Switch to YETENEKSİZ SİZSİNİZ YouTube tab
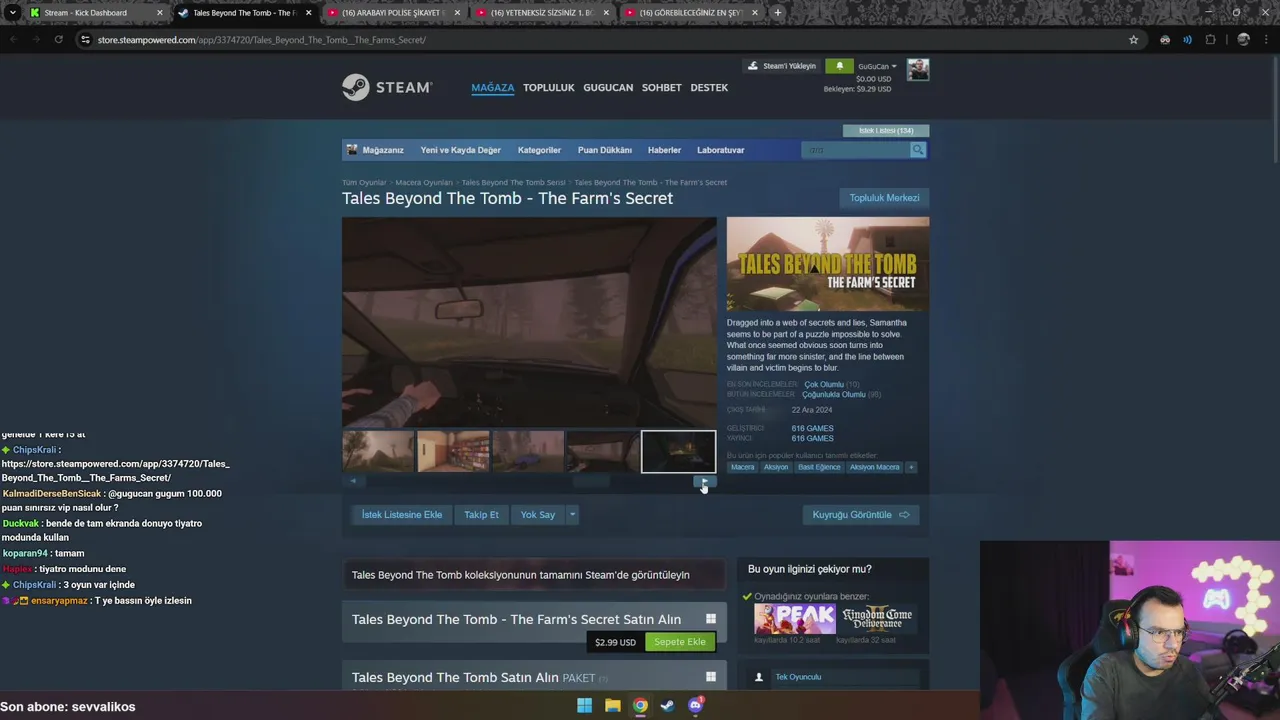The height and width of the screenshot is (720, 1280). point(541,13)
